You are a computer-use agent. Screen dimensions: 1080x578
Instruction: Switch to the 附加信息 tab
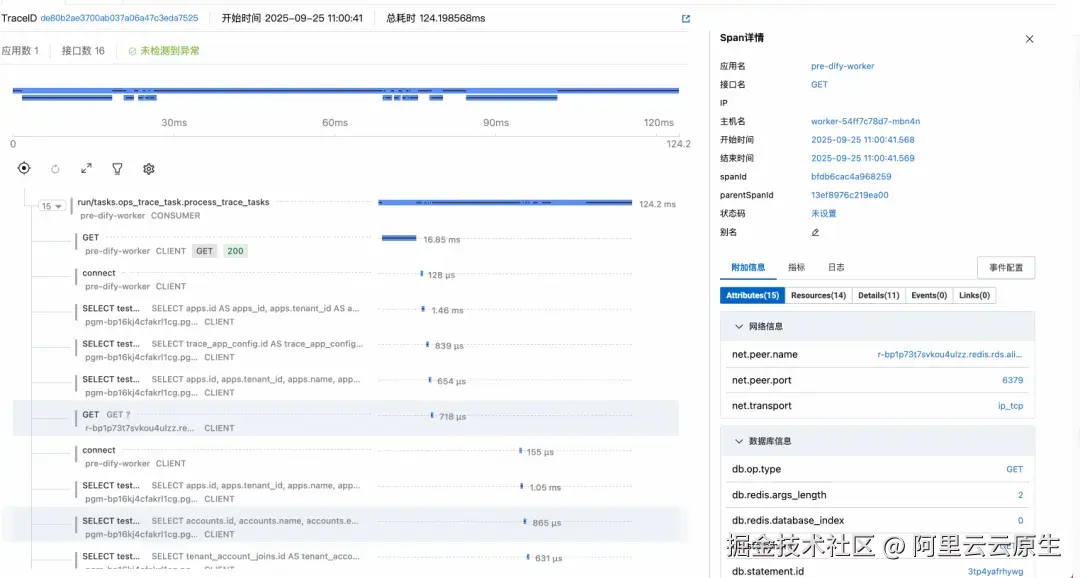point(748,267)
